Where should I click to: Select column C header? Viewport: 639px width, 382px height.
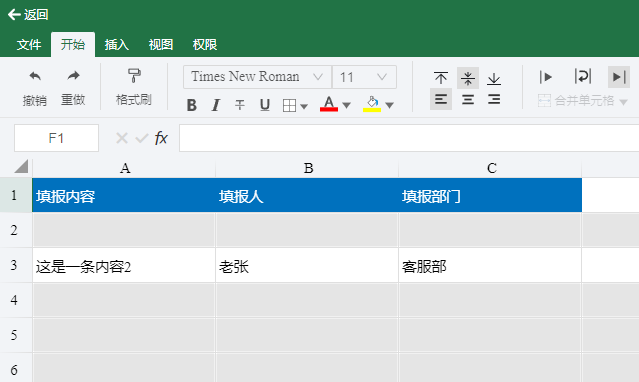coord(491,168)
